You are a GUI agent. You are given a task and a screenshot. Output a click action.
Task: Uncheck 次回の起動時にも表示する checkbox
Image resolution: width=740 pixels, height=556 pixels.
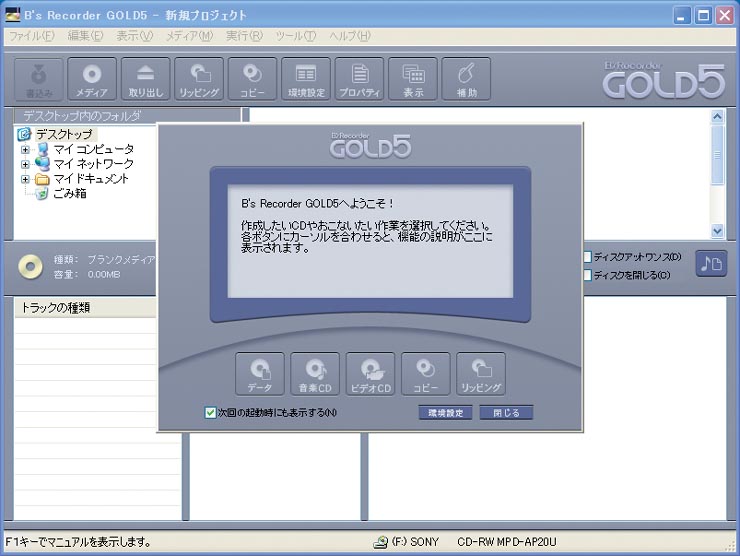[210, 412]
